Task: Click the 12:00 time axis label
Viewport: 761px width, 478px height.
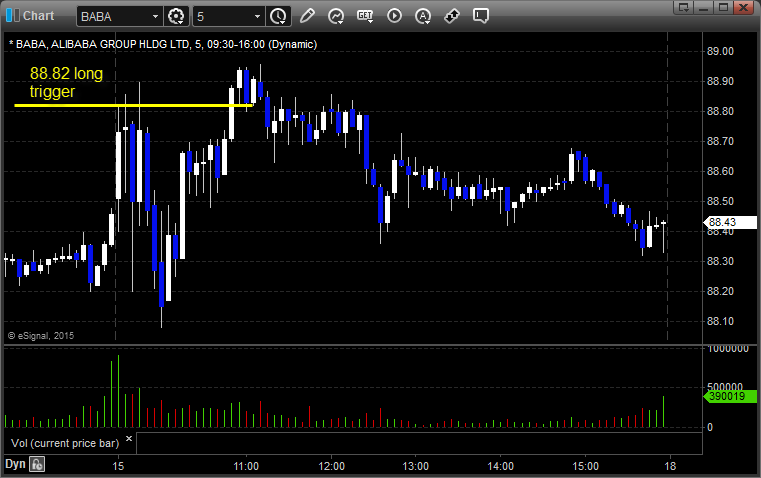Action: coord(331,466)
